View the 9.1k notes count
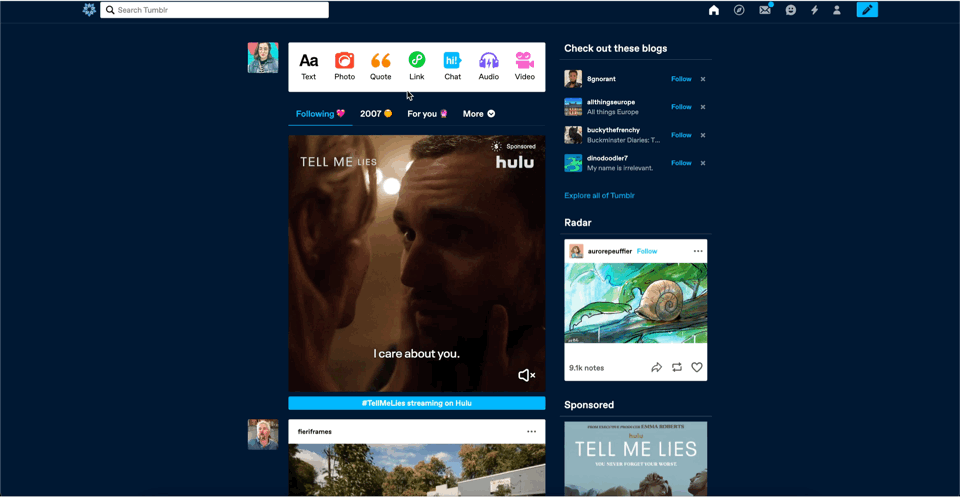 (587, 368)
